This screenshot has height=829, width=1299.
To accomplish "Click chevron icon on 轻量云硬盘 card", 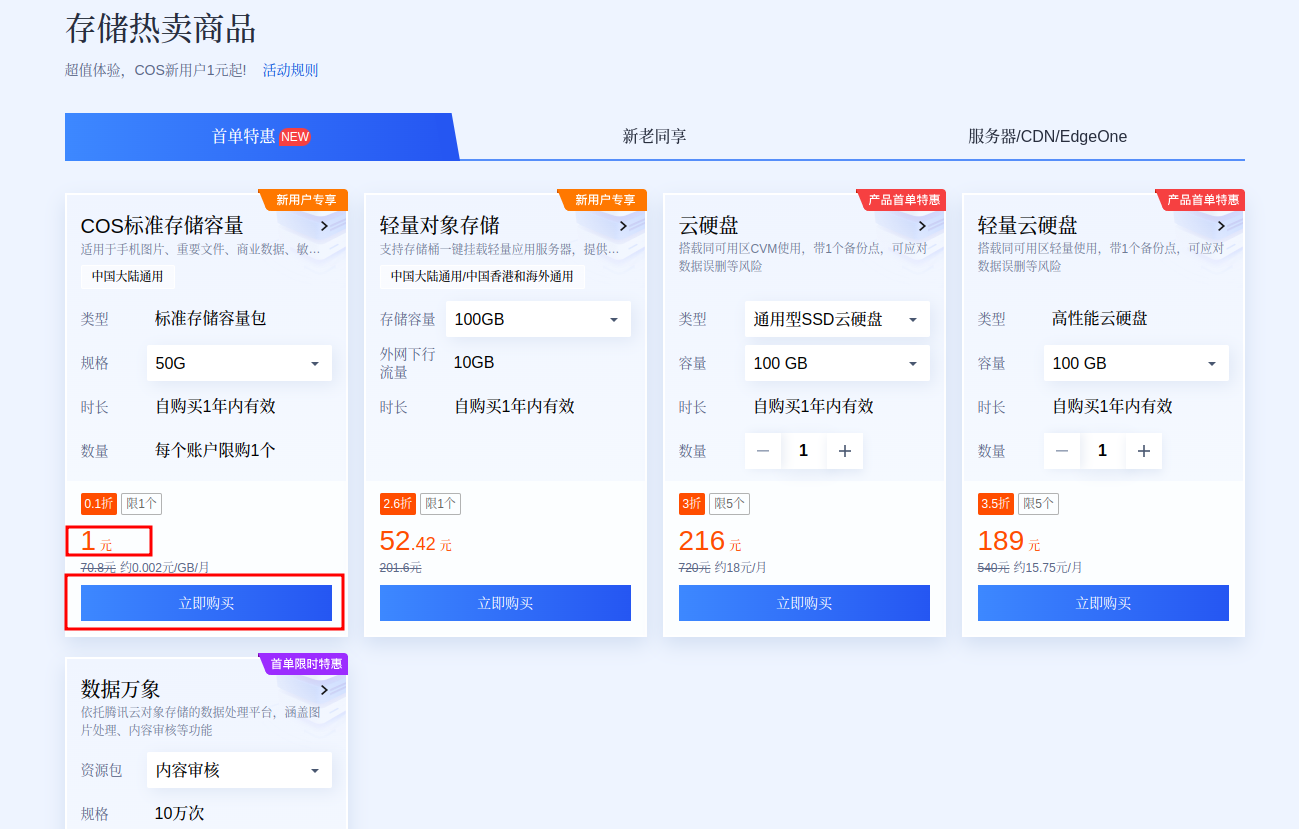I will pyautogui.click(x=1221, y=226).
